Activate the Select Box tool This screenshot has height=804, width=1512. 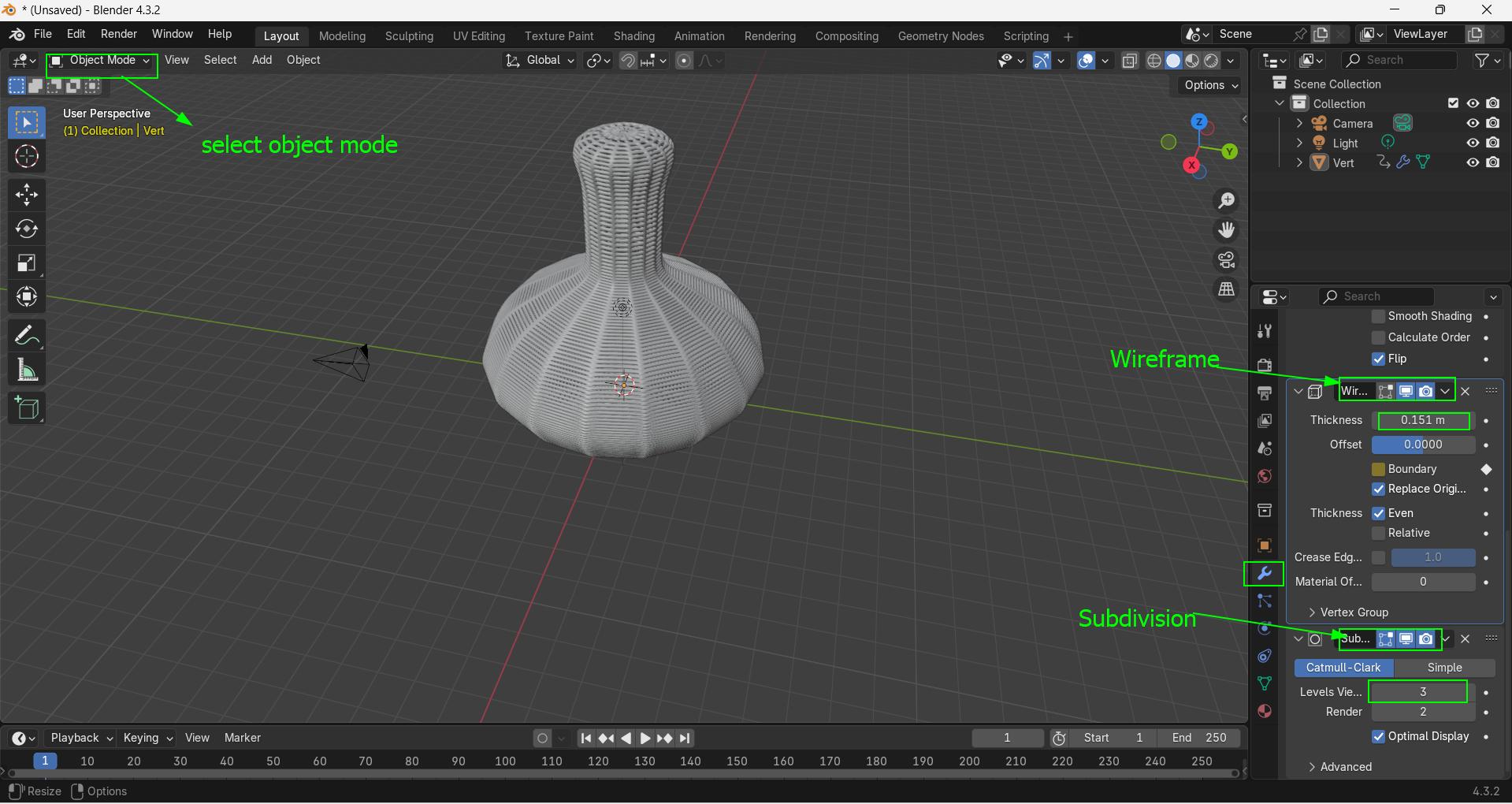pos(27,122)
